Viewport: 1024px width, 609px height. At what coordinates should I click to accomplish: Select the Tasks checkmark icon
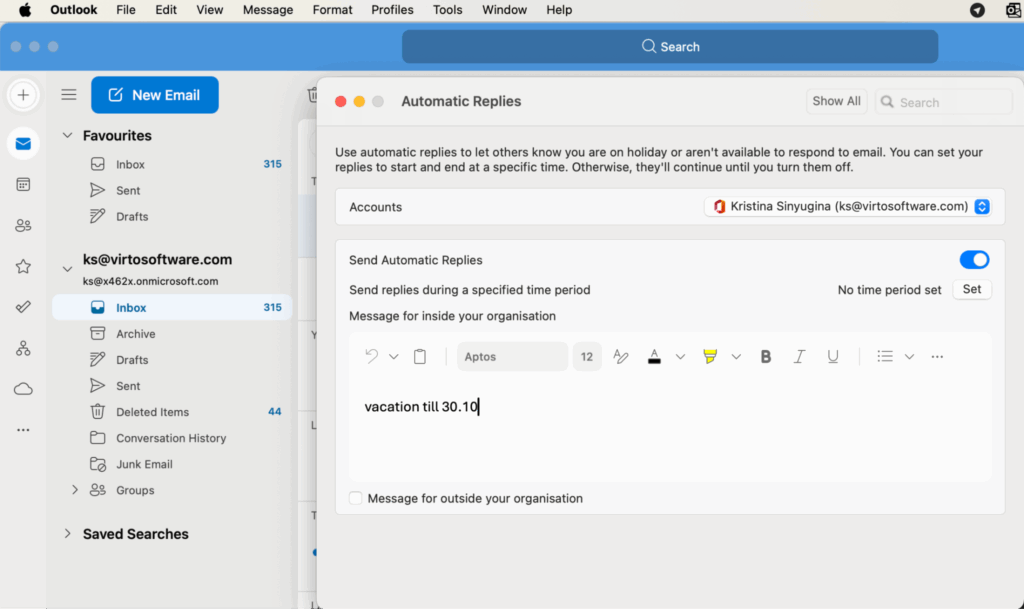(x=22, y=306)
